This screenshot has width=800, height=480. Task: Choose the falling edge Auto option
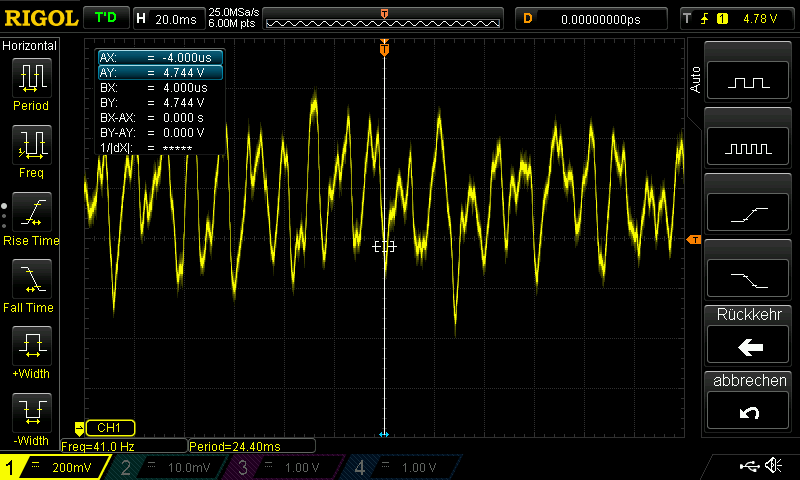pyautogui.click(x=748, y=279)
